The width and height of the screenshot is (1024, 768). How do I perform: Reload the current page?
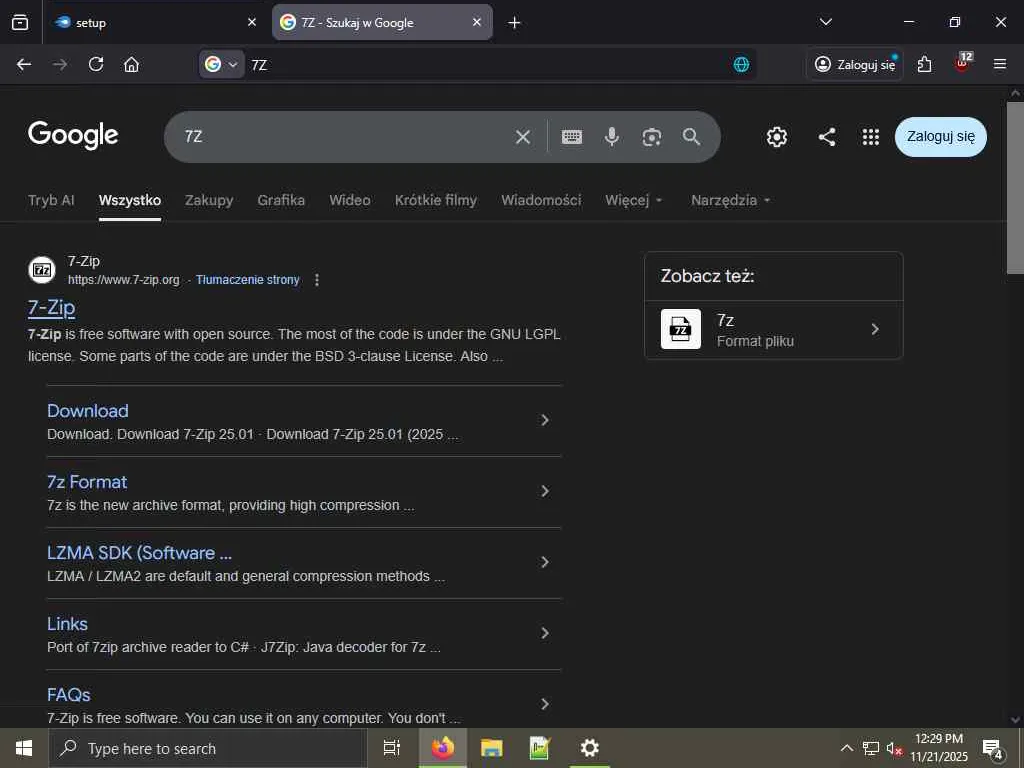pyautogui.click(x=96, y=64)
